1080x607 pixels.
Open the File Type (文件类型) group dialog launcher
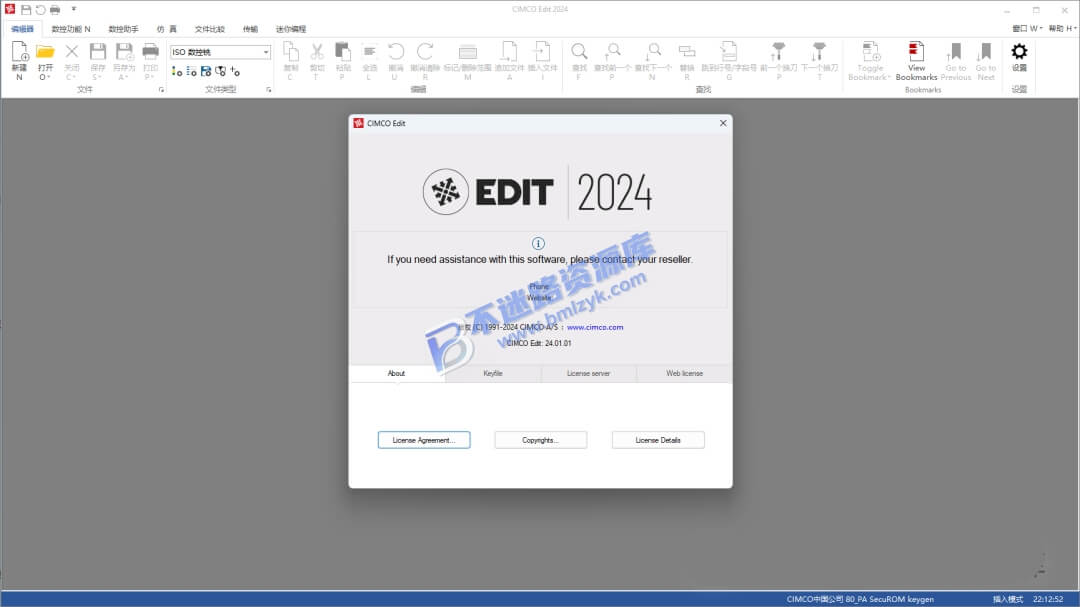[x=269, y=90]
